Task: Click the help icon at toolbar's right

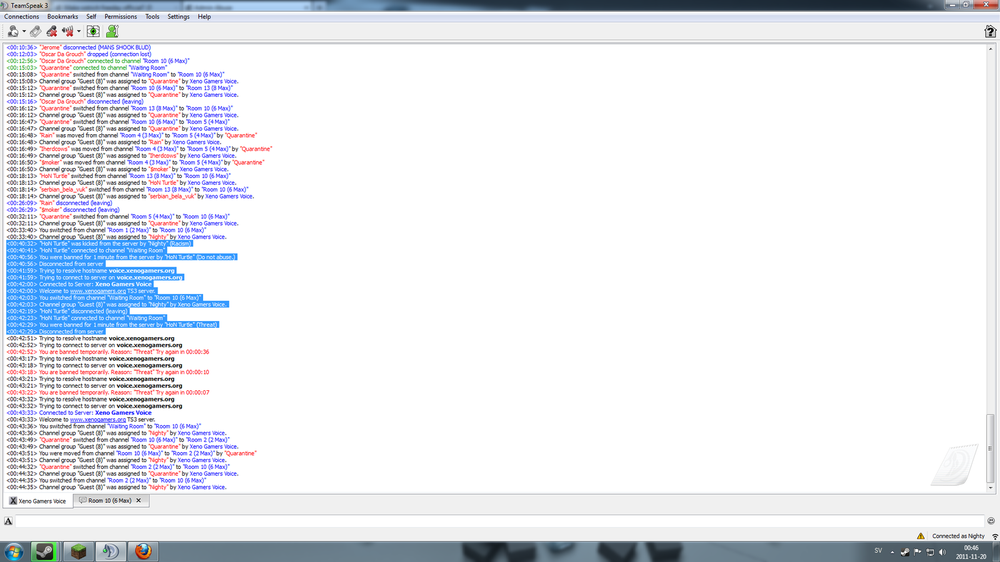Action: 990,31
